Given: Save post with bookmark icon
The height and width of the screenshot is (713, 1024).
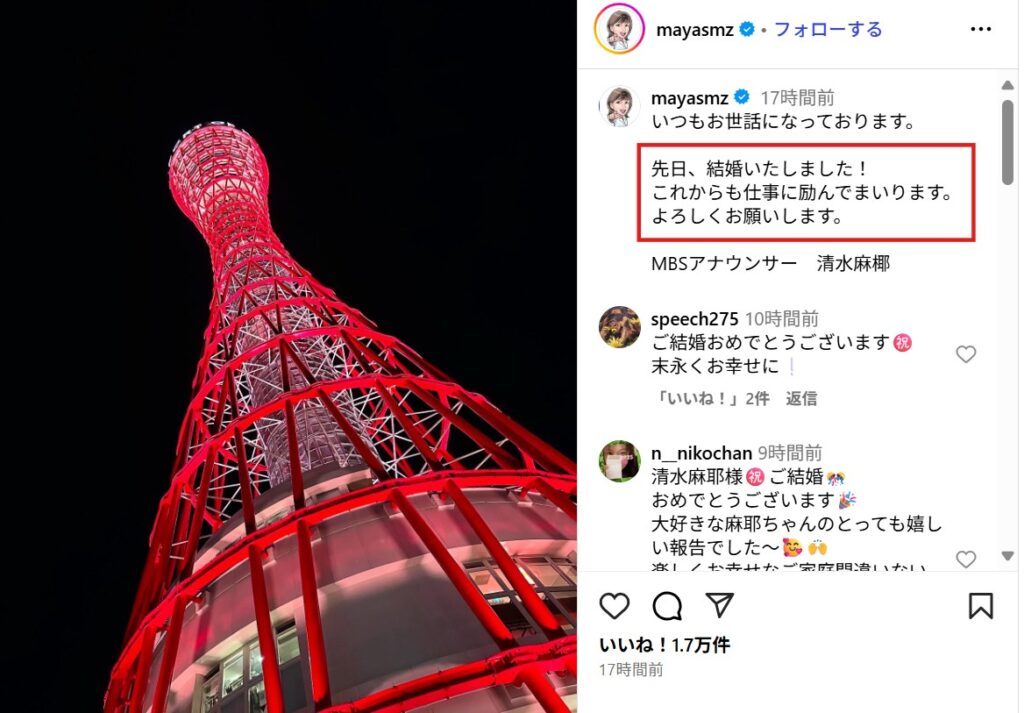Looking at the screenshot, I should 980,606.
